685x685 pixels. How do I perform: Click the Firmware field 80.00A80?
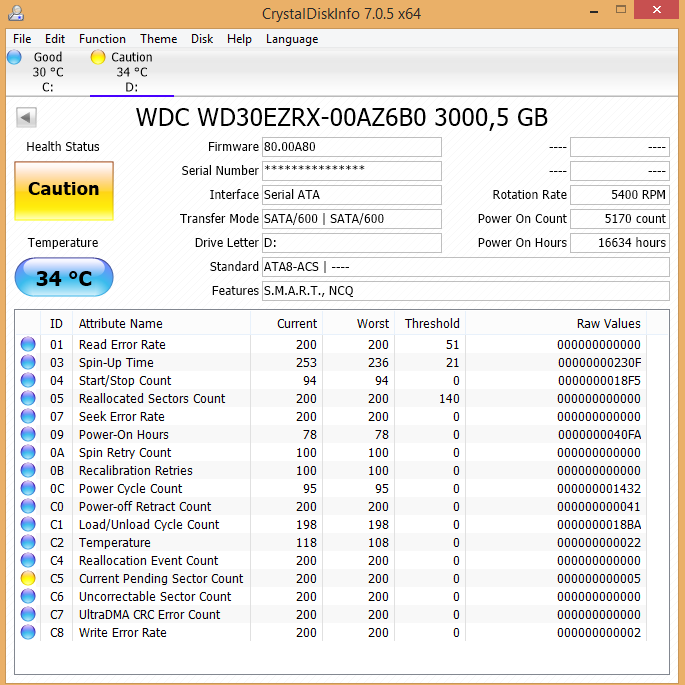click(x=352, y=147)
